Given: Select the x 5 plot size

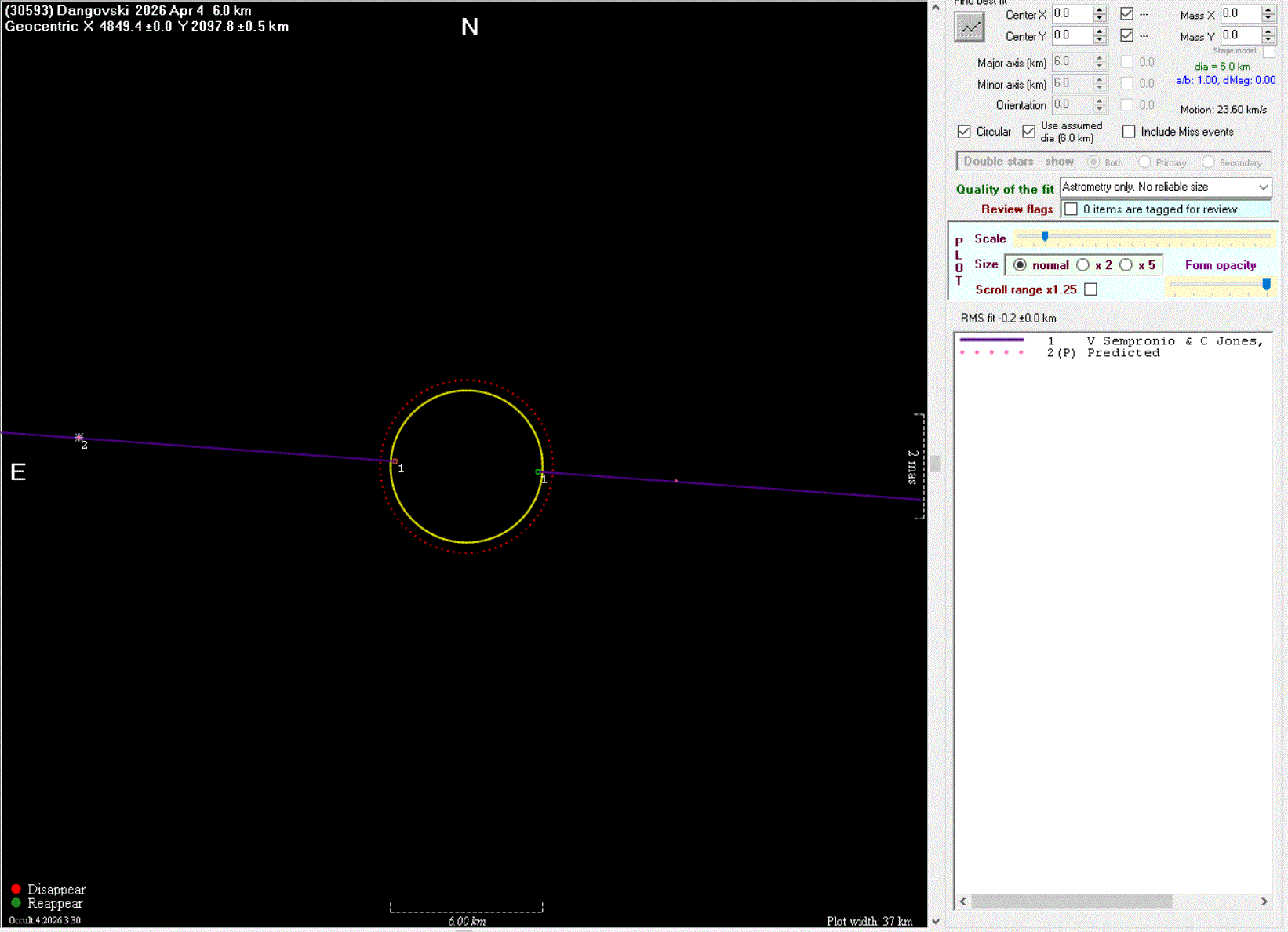Looking at the screenshot, I should (1126, 265).
